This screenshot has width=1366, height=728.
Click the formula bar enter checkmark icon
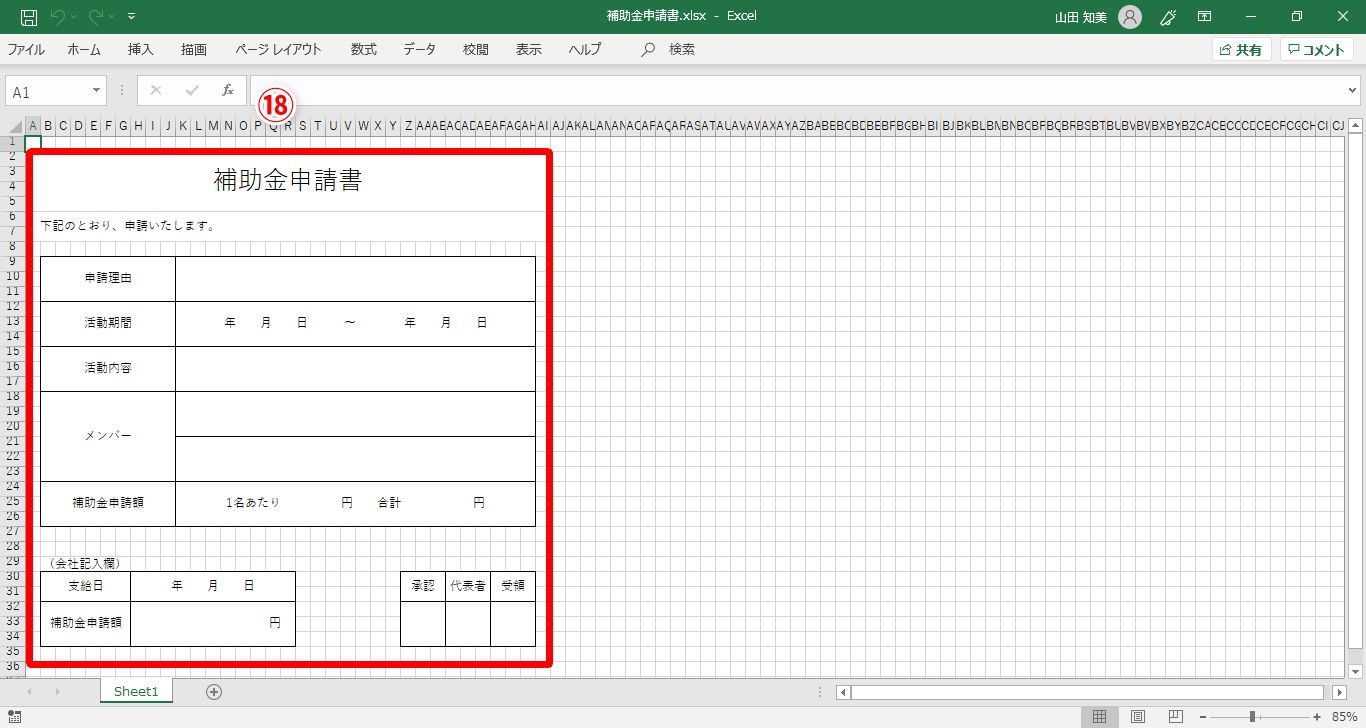tap(191, 91)
